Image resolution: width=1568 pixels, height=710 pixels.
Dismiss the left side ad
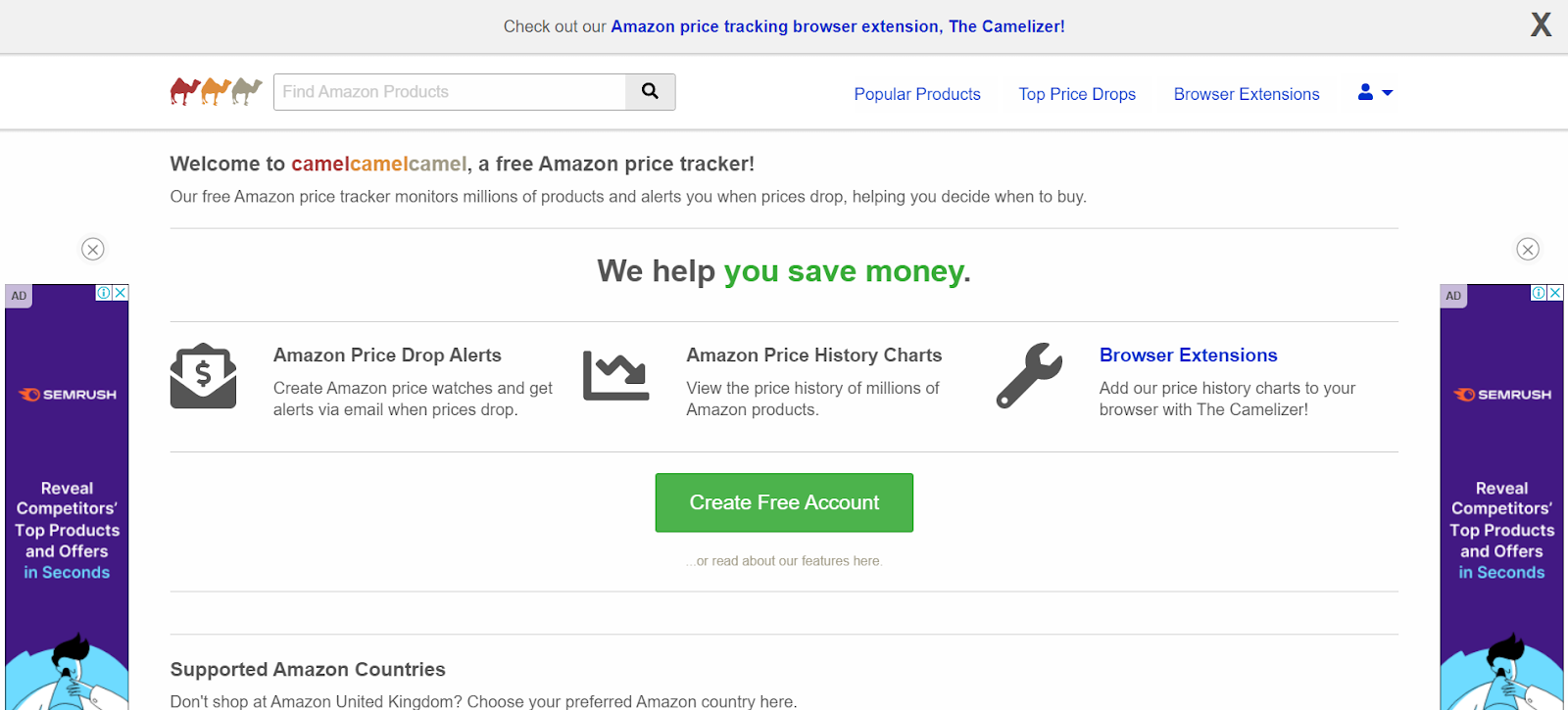click(93, 249)
